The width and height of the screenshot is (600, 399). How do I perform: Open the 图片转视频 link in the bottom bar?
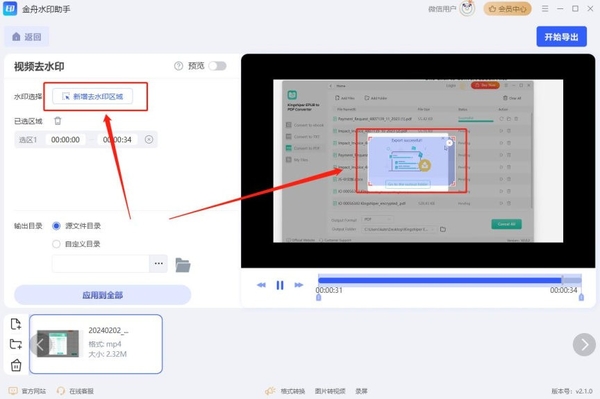coord(330,391)
